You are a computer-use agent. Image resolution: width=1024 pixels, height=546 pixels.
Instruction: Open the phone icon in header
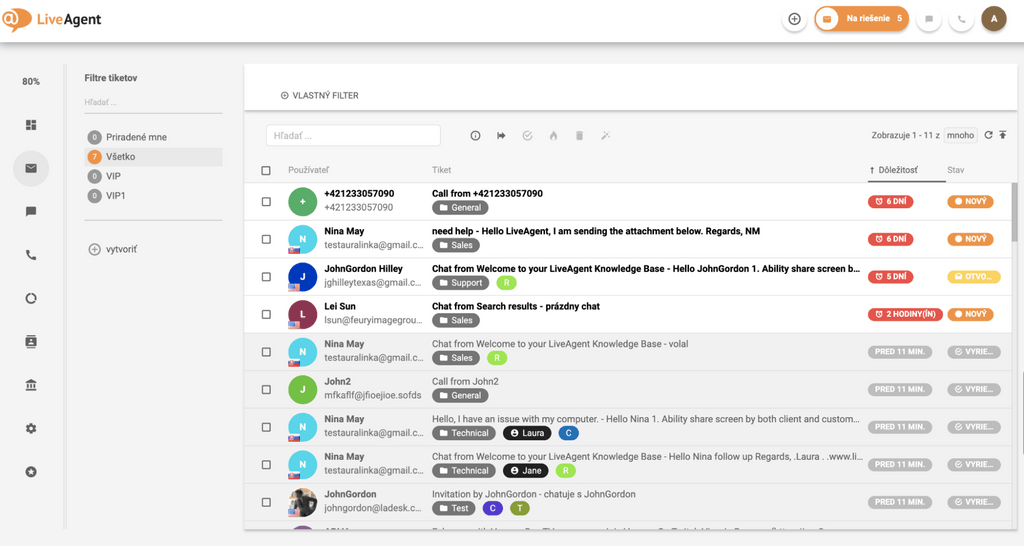click(961, 19)
